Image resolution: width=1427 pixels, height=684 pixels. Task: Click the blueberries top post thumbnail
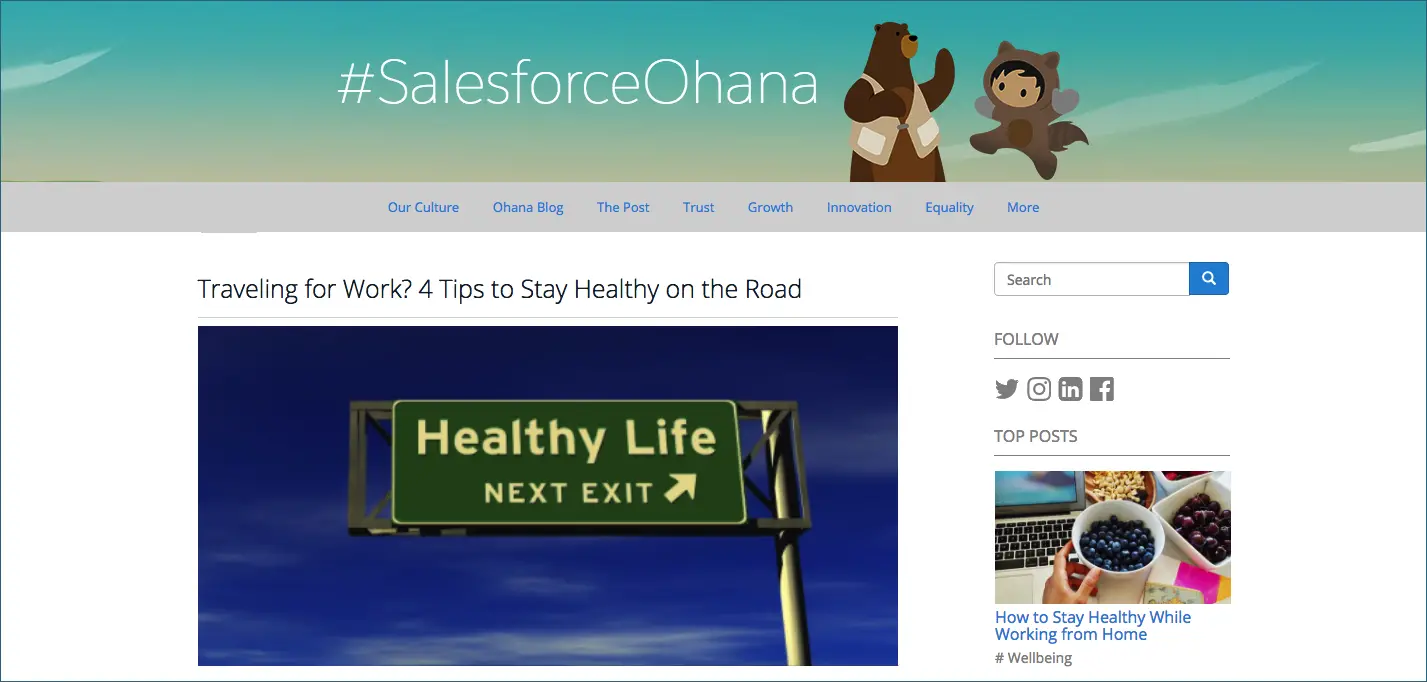pos(1112,537)
